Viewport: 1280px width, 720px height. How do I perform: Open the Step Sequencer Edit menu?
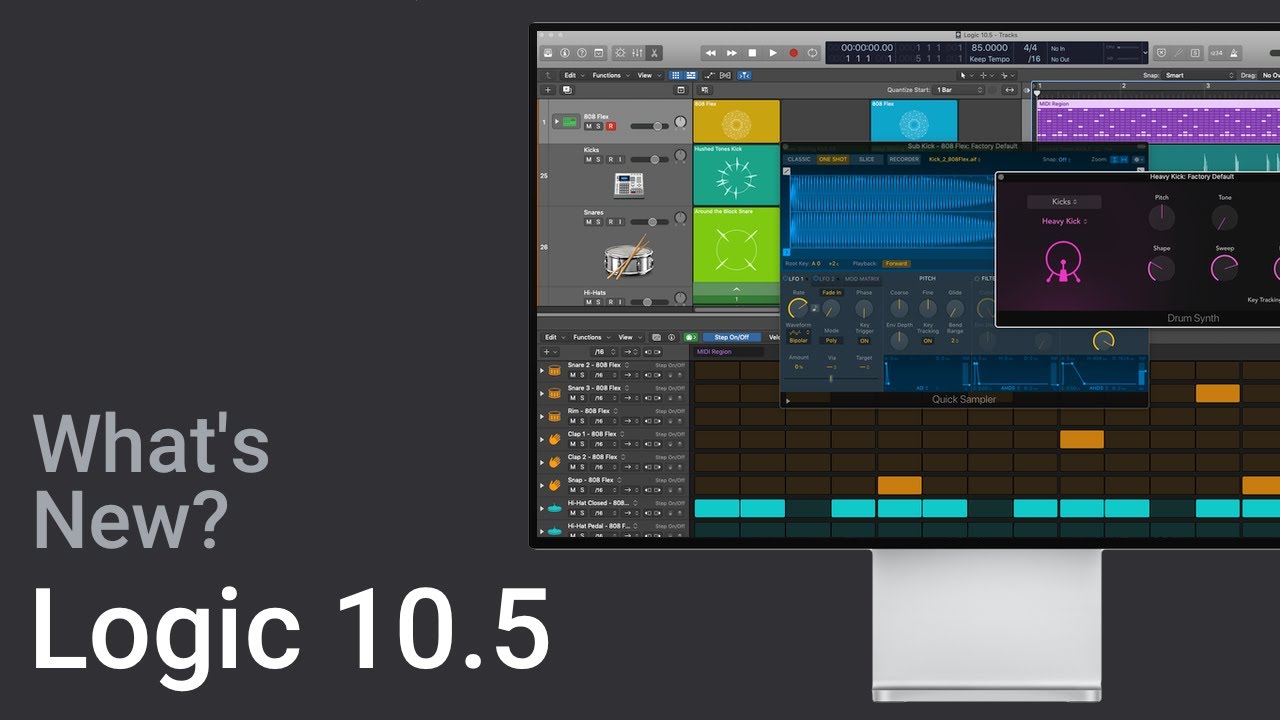(553, 337)
